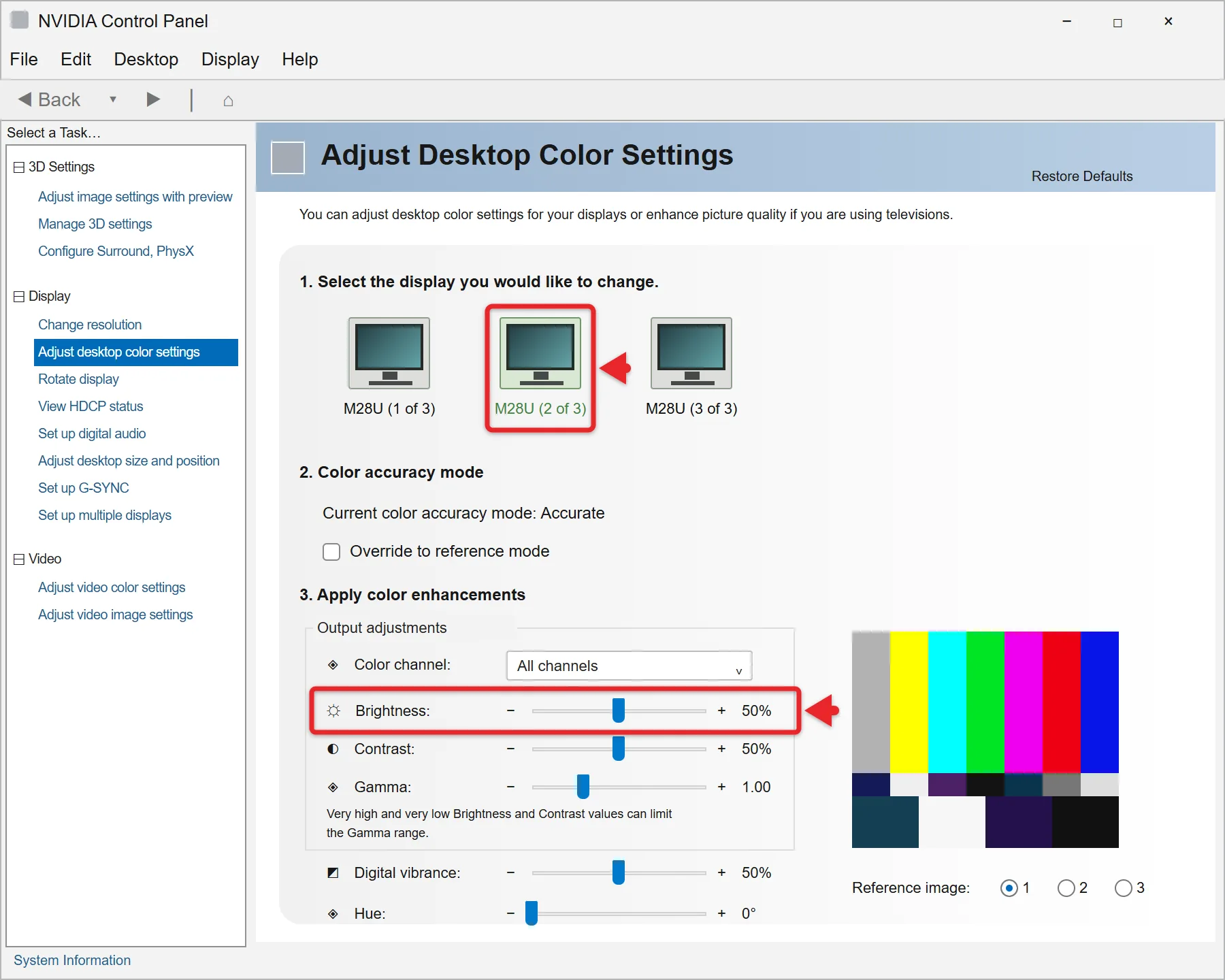The height and width of the screenshot is (980, 1225).
Task: Click the diamond icon beside Color channel
Action: tap(333, 664)
